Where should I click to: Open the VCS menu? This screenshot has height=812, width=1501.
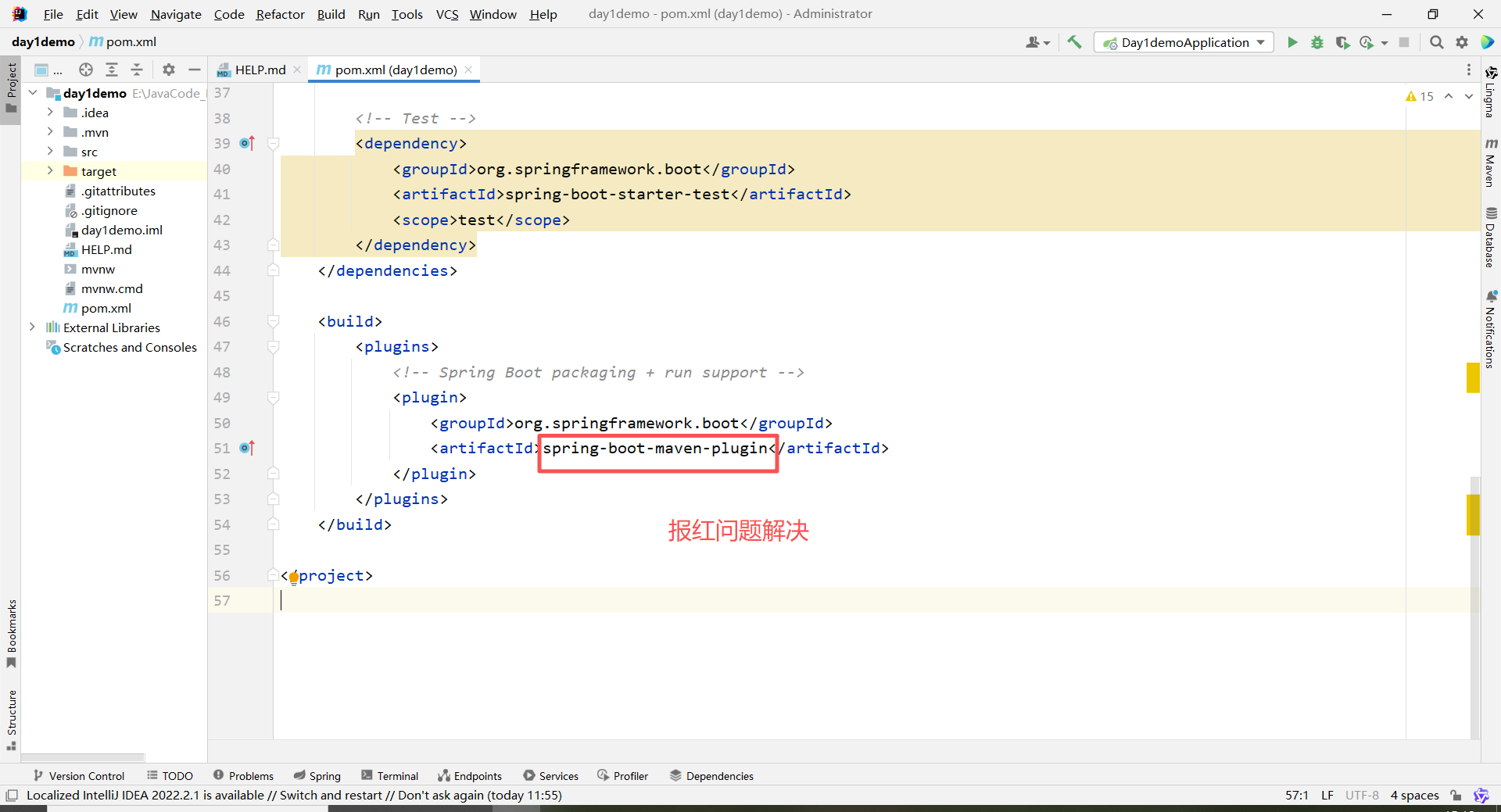coord(447,14)
